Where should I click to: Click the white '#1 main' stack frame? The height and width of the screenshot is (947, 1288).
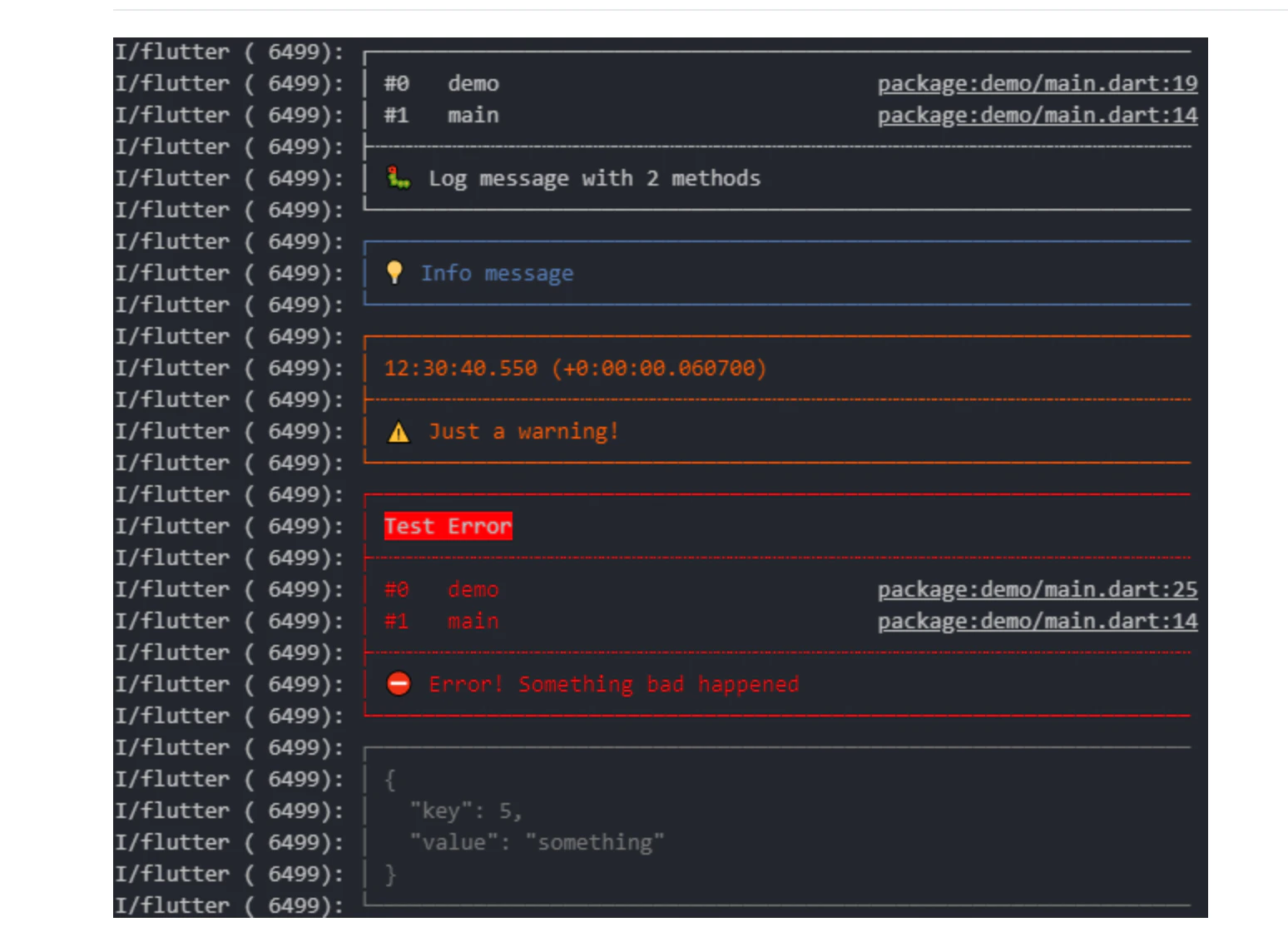tap(441, 116)
